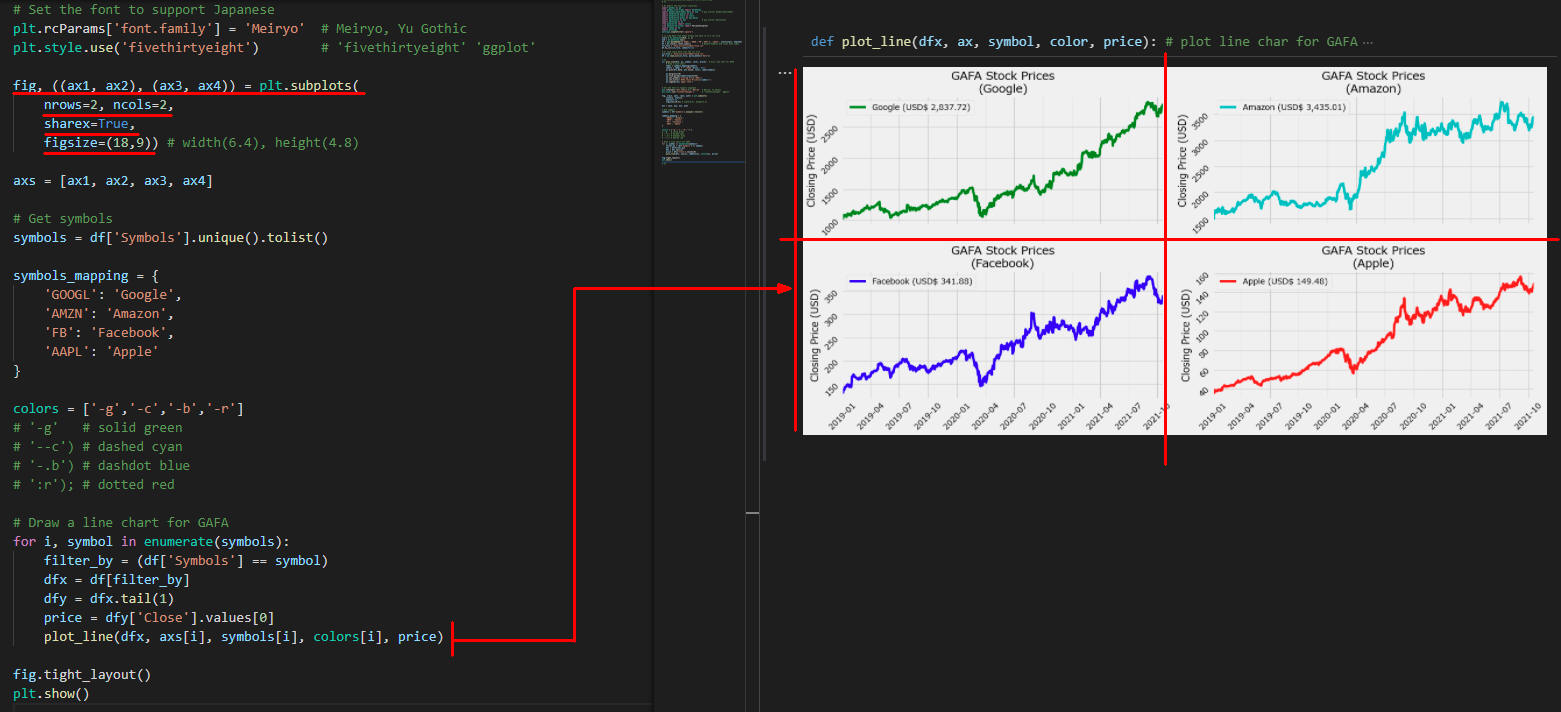Click the axs = [ax1, ax2, ax3, ax4] line

pyautogui.click(x=113, y=180)
